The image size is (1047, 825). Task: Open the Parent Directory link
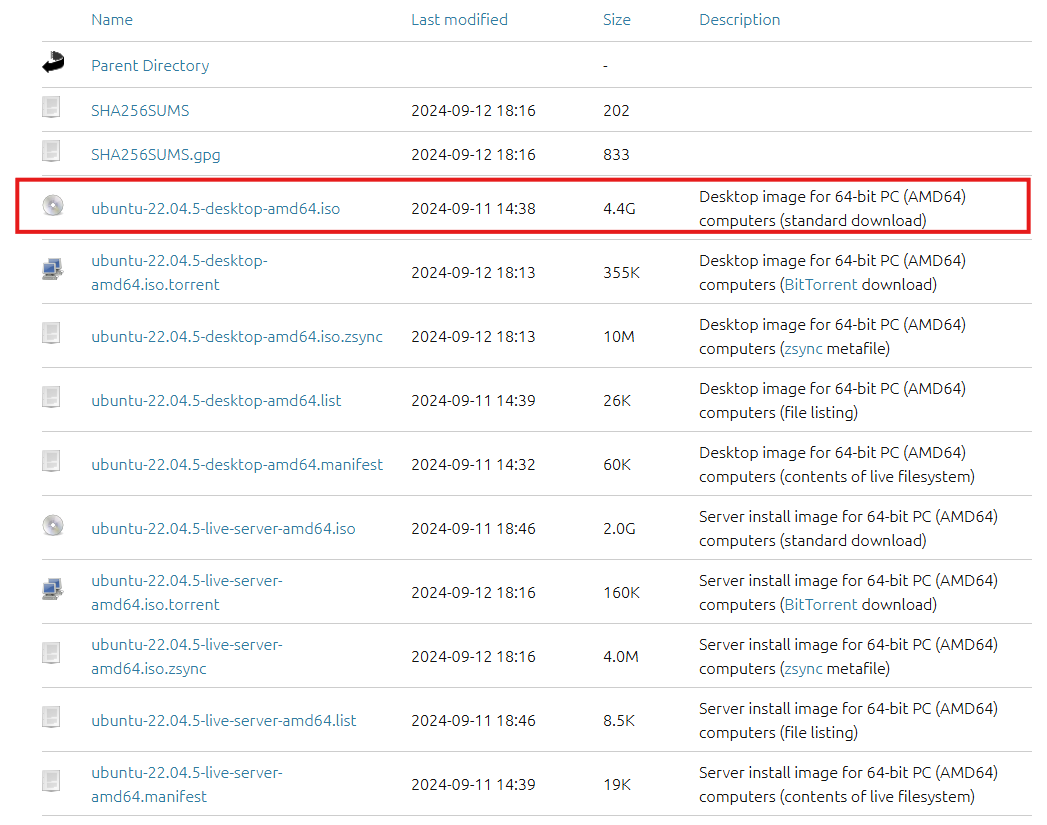tap(150, 65)
